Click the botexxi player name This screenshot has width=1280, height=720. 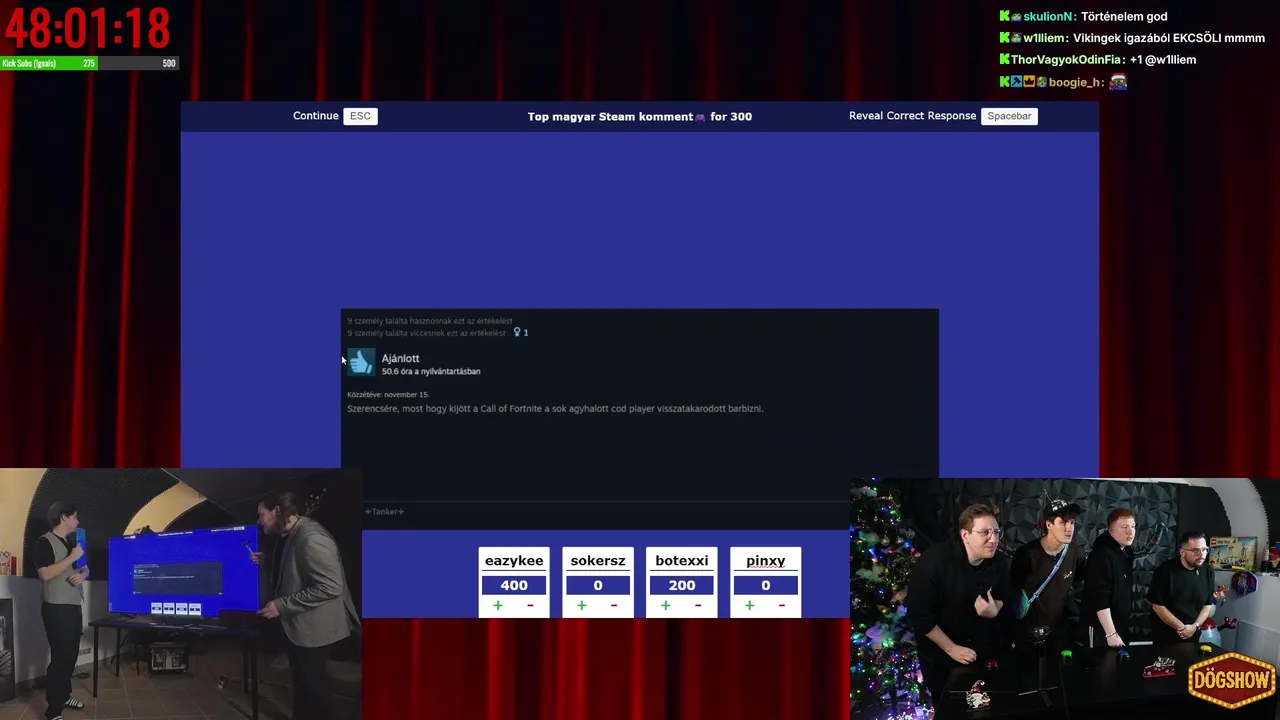[x=682, y=561]
